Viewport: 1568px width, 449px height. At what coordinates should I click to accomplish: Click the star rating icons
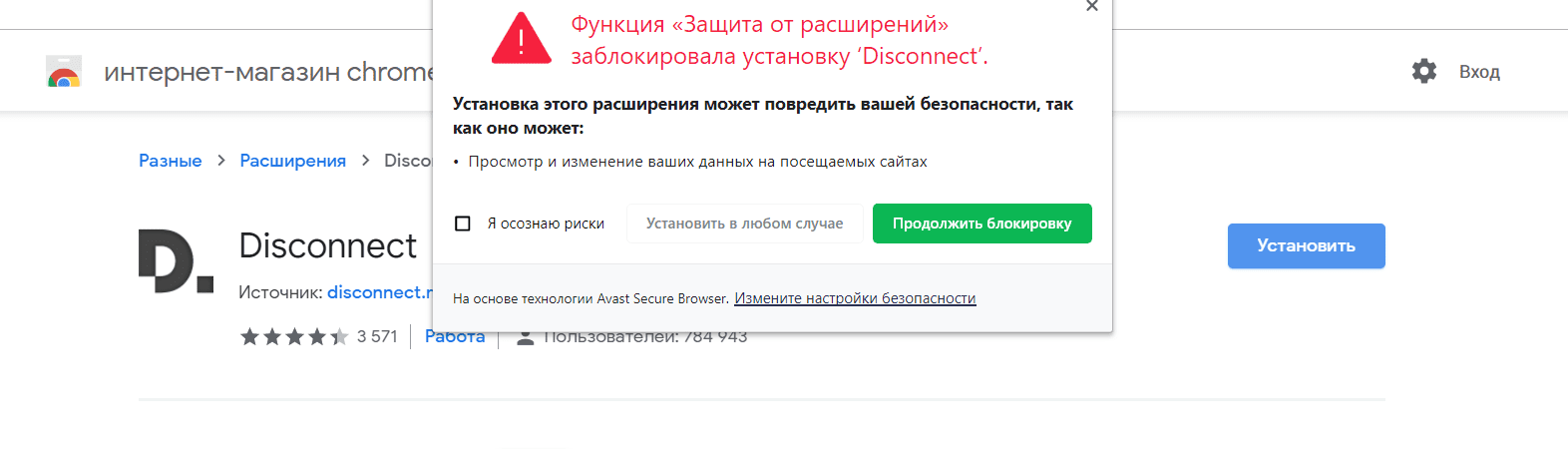[294, 337]
